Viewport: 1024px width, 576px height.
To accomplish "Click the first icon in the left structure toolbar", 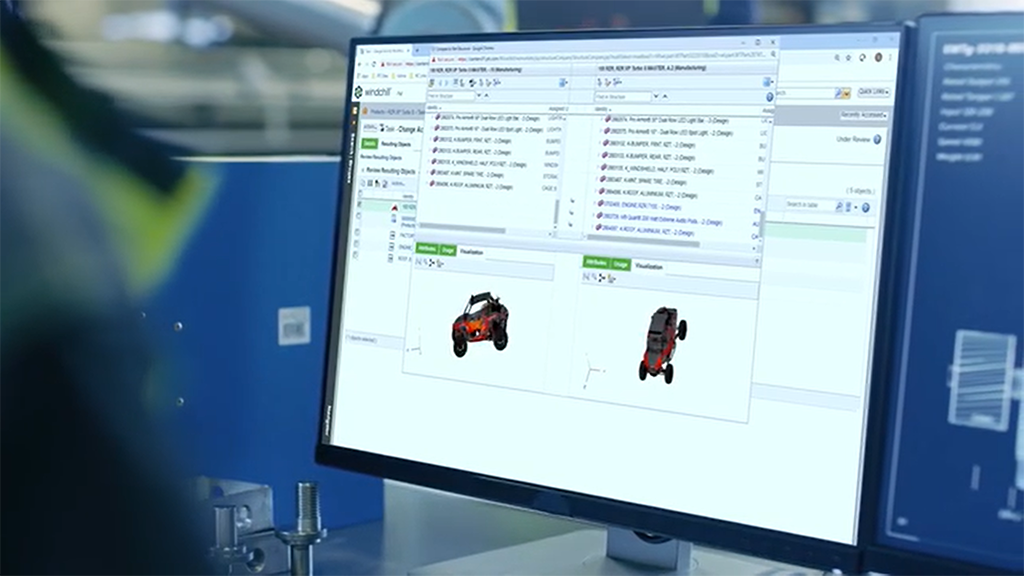I will 432,82.
